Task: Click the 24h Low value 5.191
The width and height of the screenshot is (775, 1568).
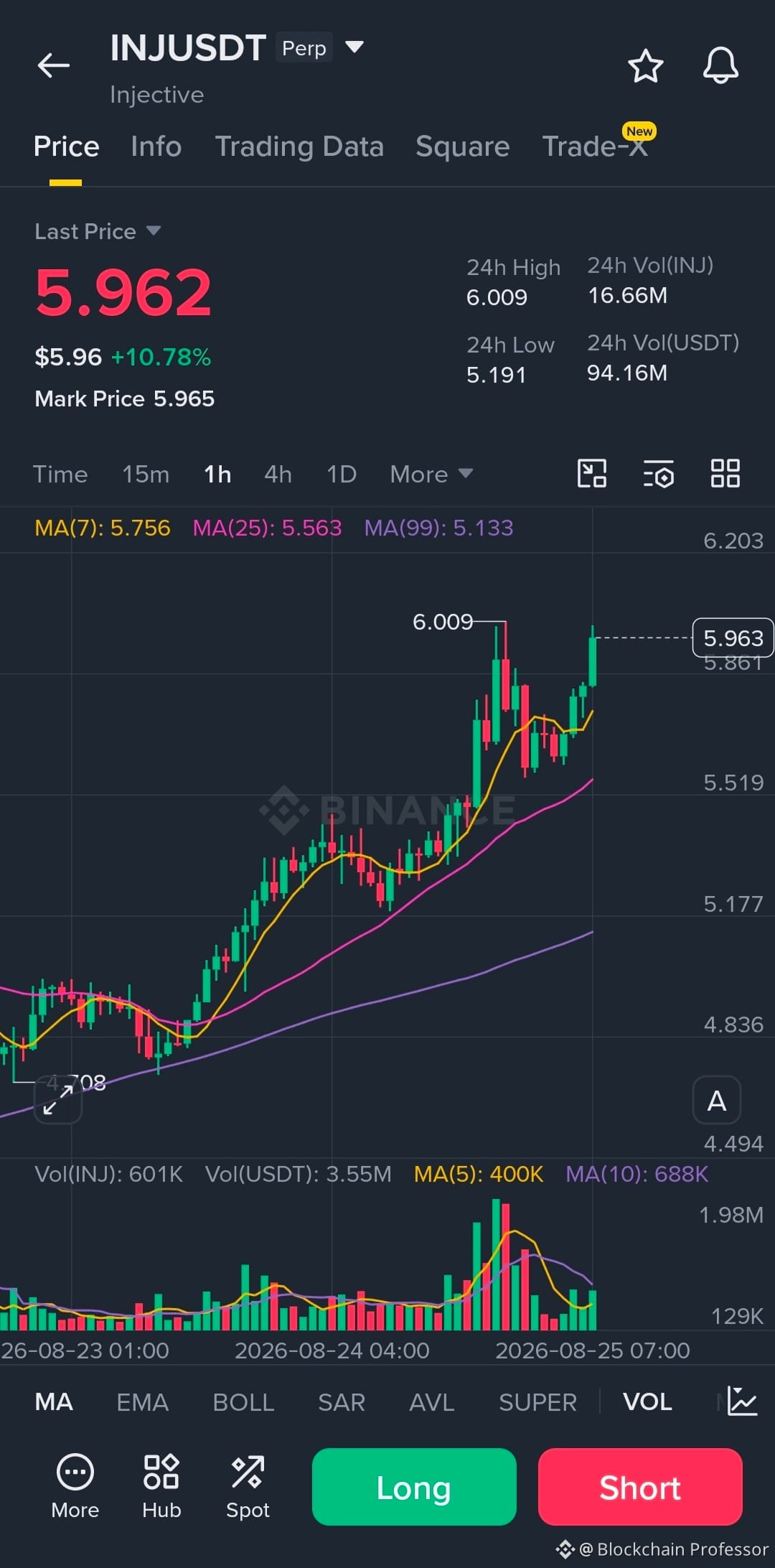Action: pos(496,375)
